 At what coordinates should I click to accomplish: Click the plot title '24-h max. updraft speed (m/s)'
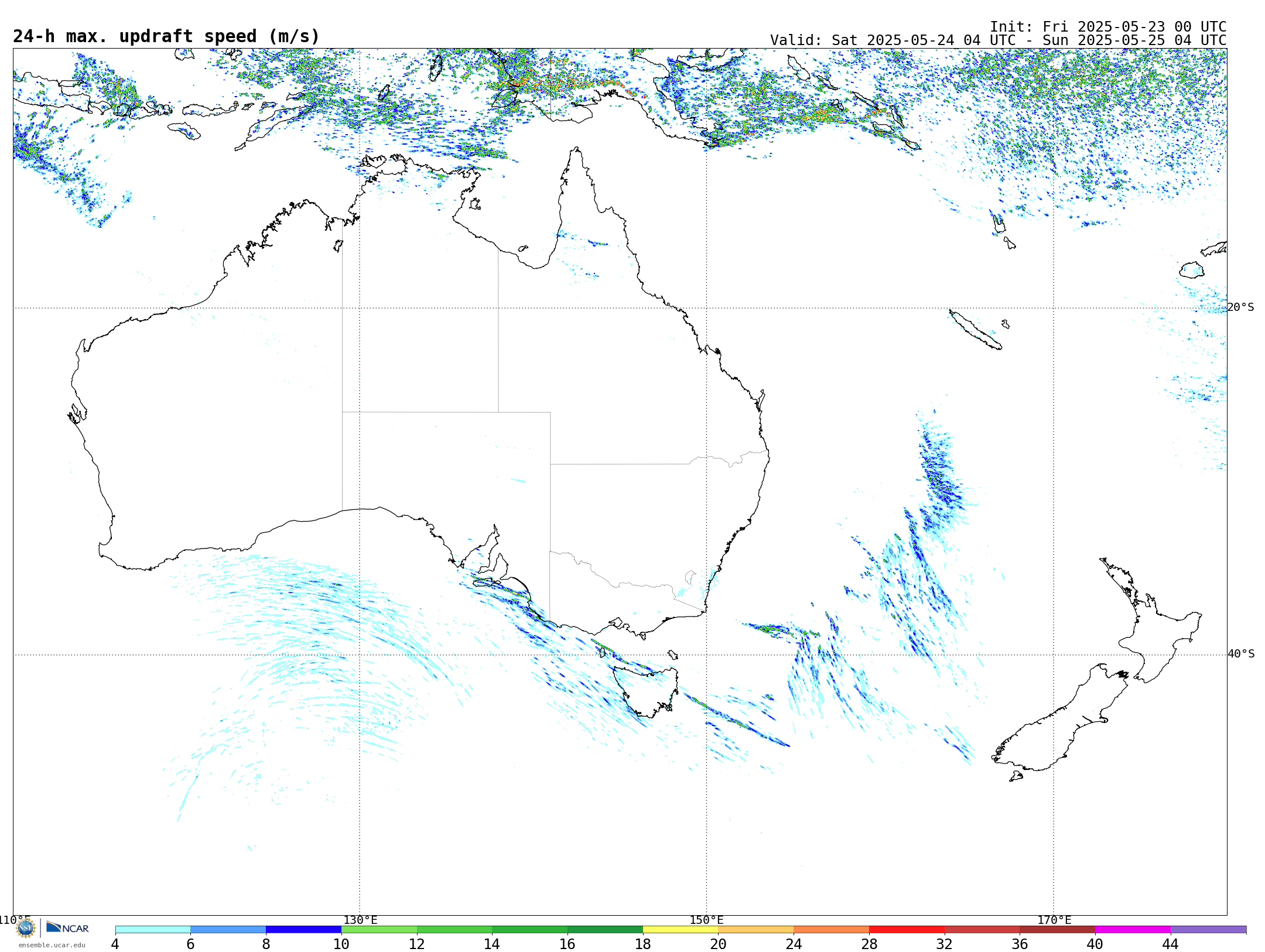point(166,36)
